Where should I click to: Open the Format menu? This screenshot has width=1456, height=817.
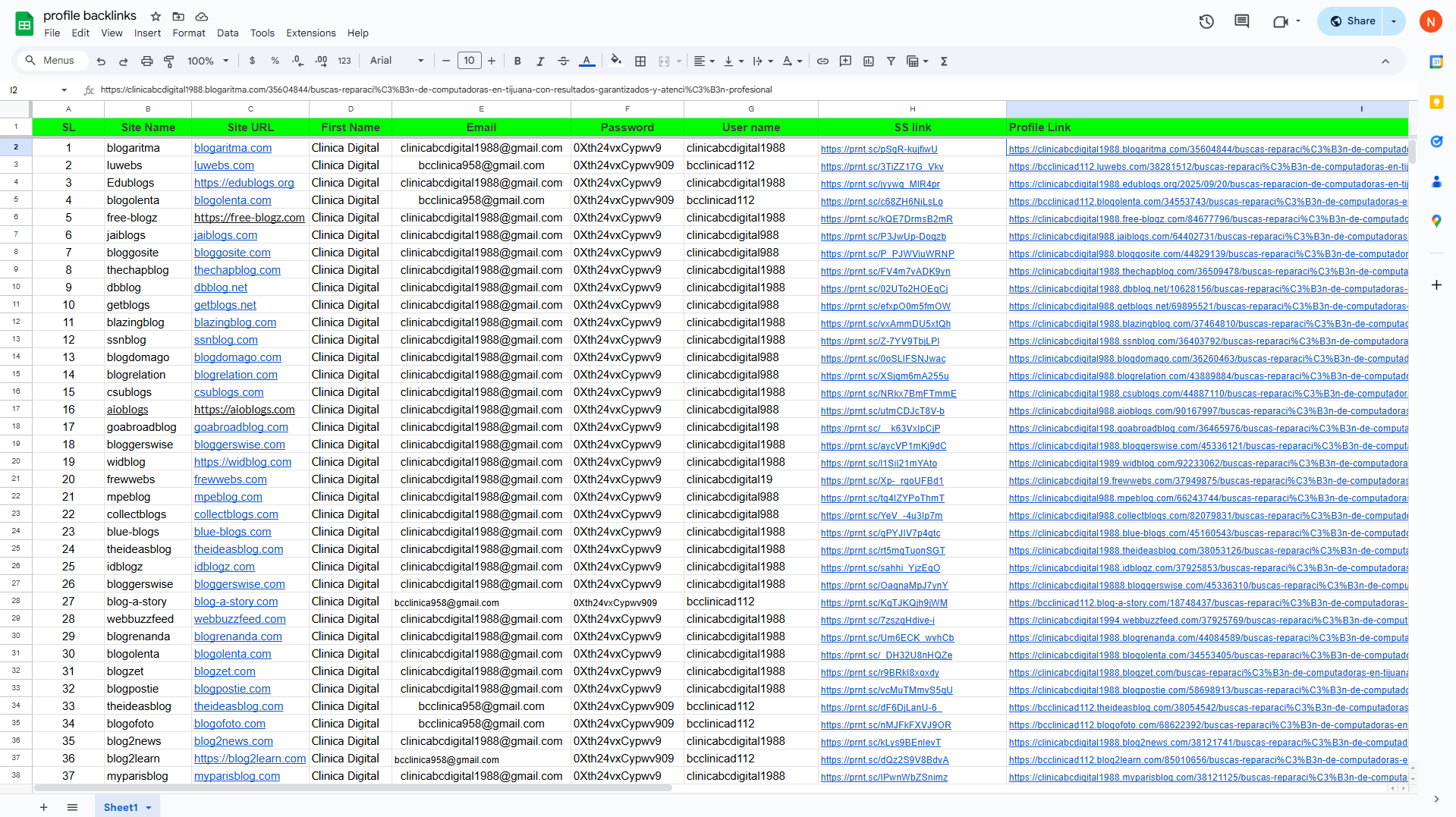(x=188, y=33)
